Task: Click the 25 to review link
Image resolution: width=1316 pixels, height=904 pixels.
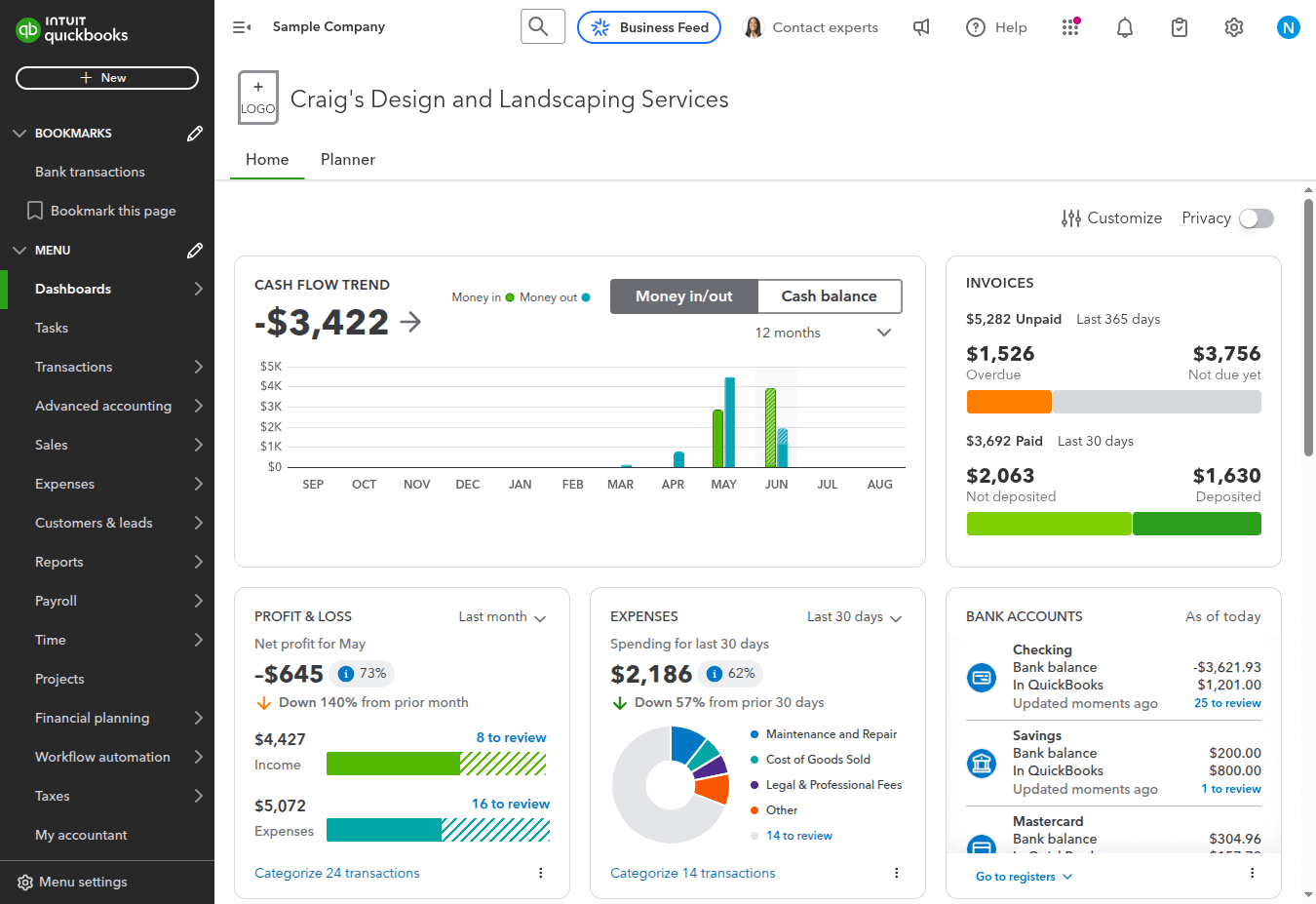Action: [1227, 703]
